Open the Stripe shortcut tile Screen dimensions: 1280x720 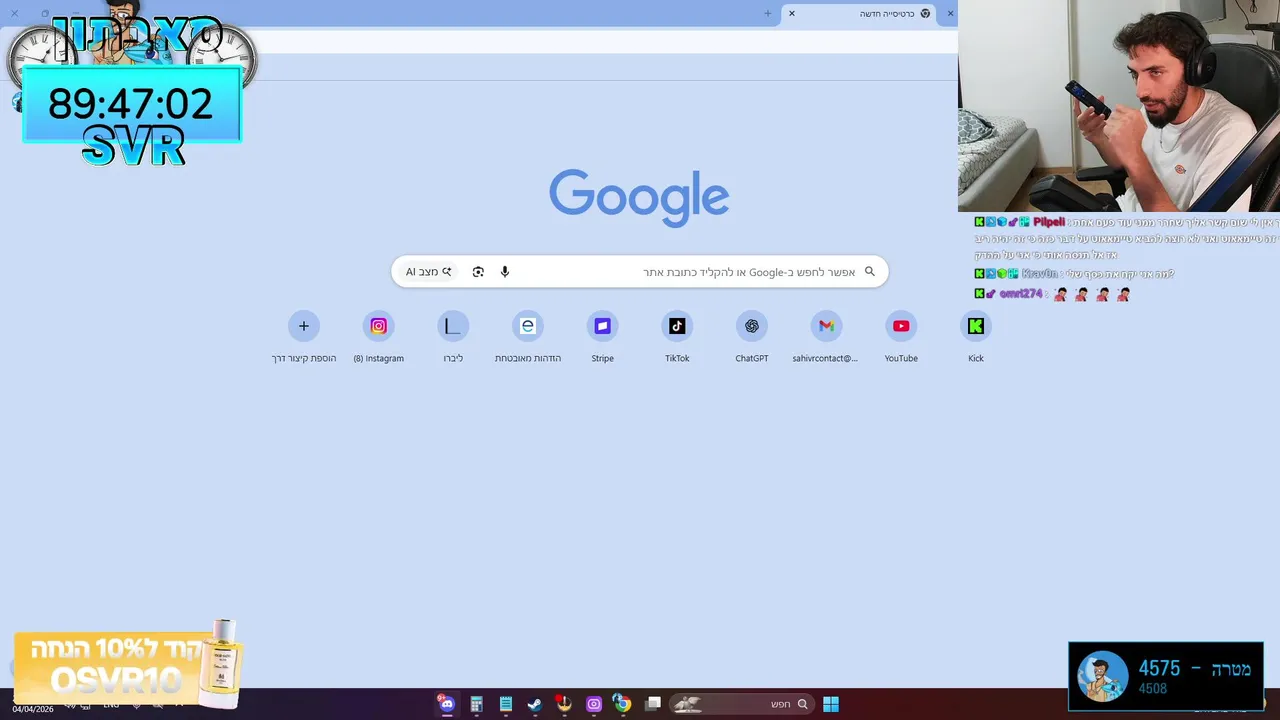tap(602, 337)
